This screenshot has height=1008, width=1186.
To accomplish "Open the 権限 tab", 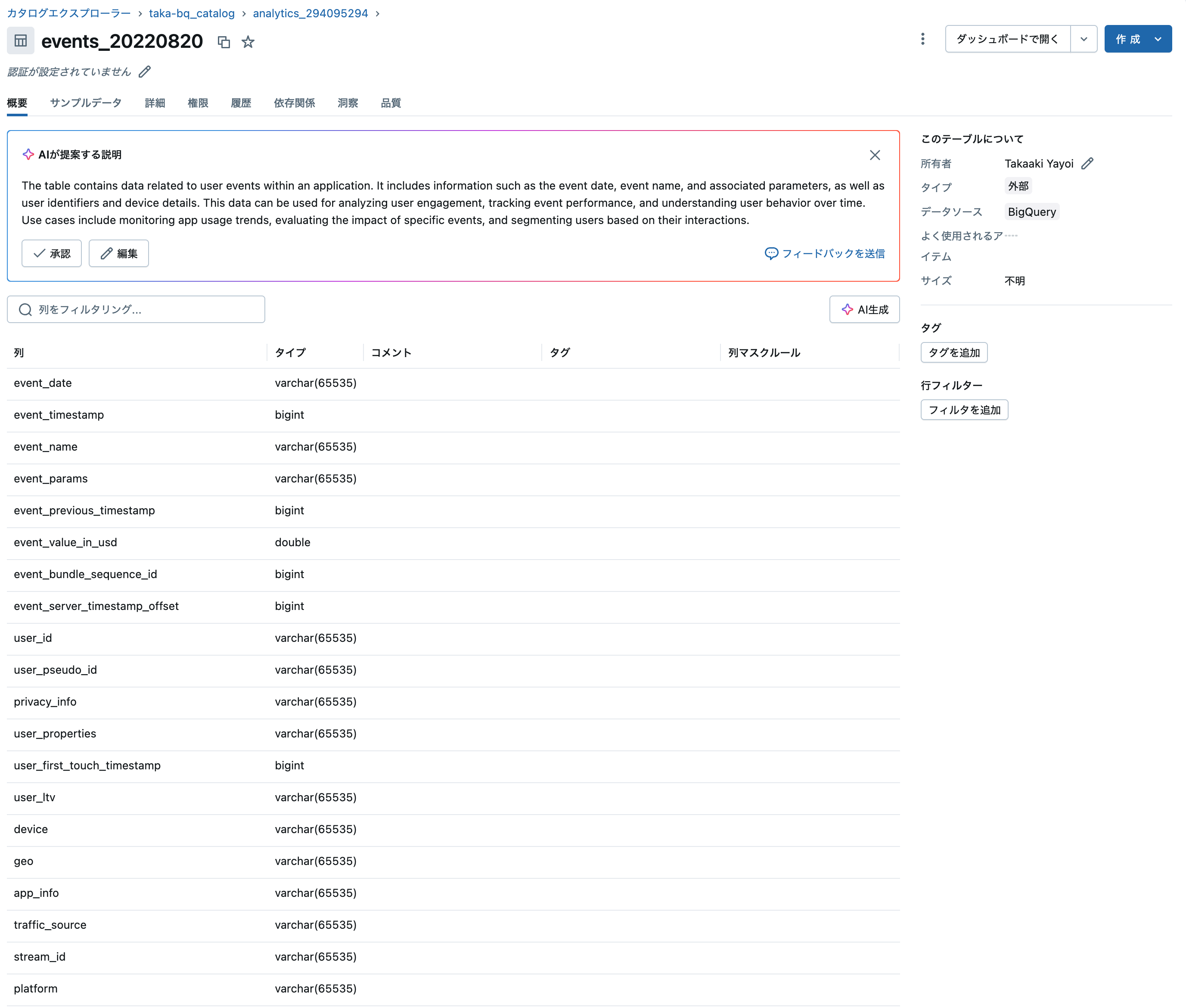I will click(x=198, y=103).
